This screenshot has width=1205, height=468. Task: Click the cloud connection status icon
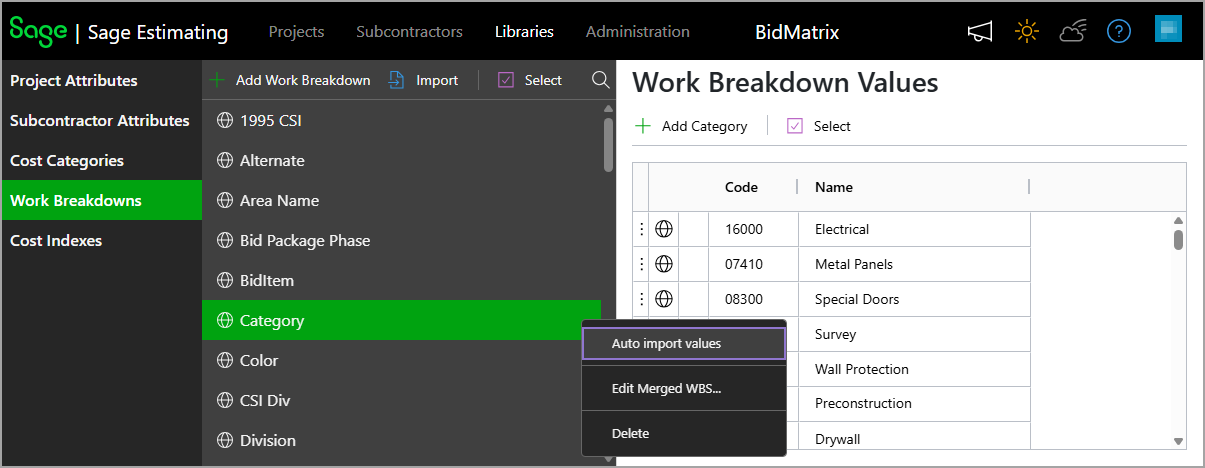click(x=1073, y=32)
